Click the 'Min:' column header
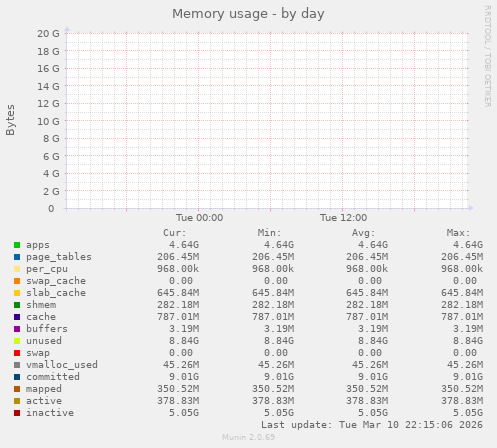This screenshot has height=448, width=497. pos(270,233)
